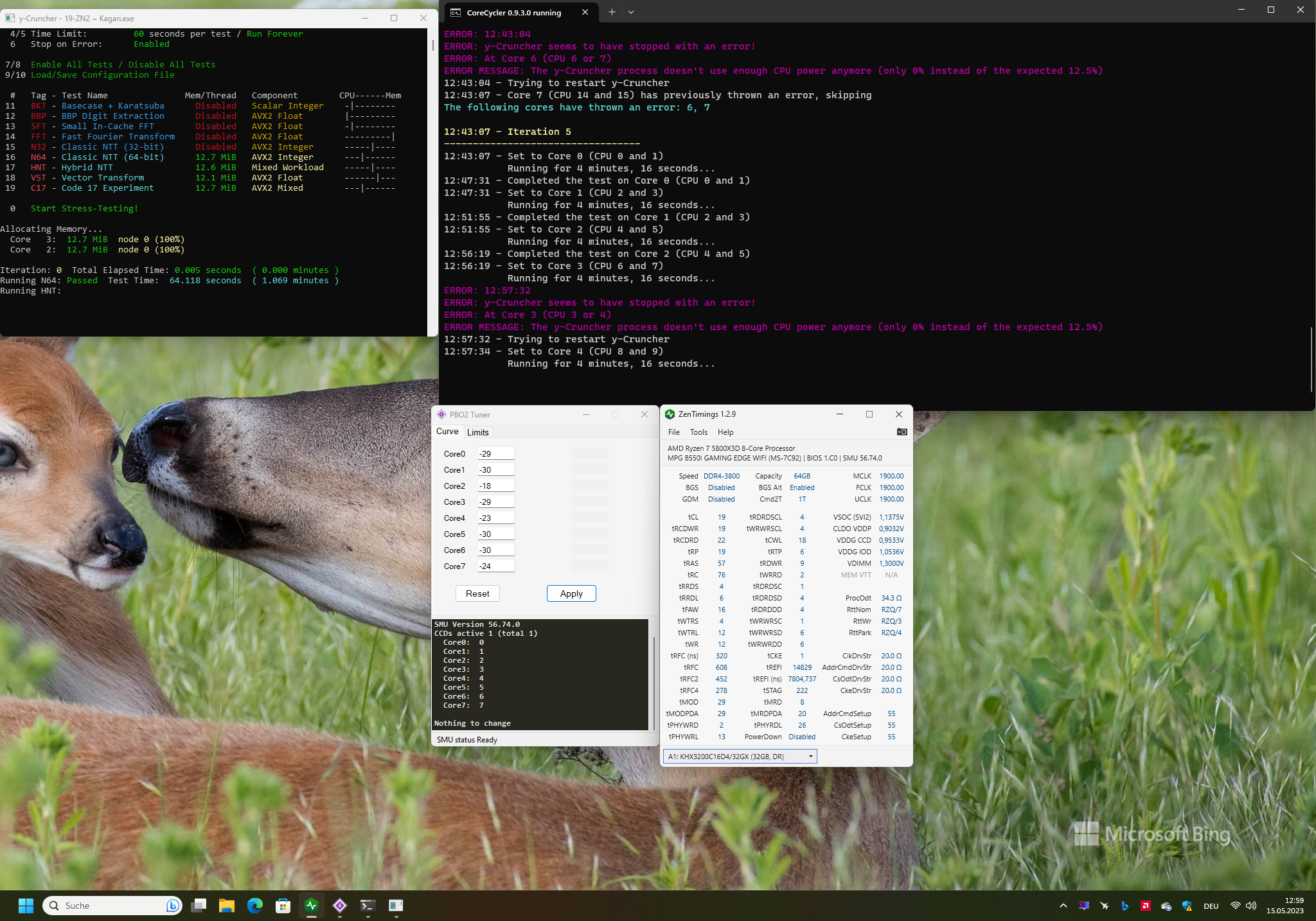Viewport: 1316px width, 921px height.
Task: Open ZenTimings from the taskbar
Action: click(x=312, y=906)
